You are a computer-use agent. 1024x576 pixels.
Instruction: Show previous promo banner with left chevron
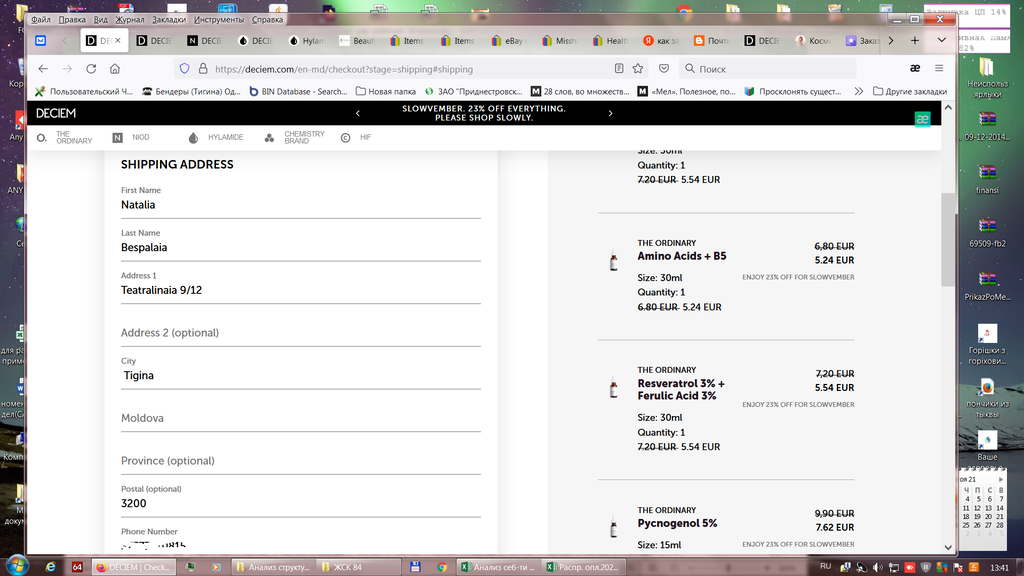coord(358,113)
